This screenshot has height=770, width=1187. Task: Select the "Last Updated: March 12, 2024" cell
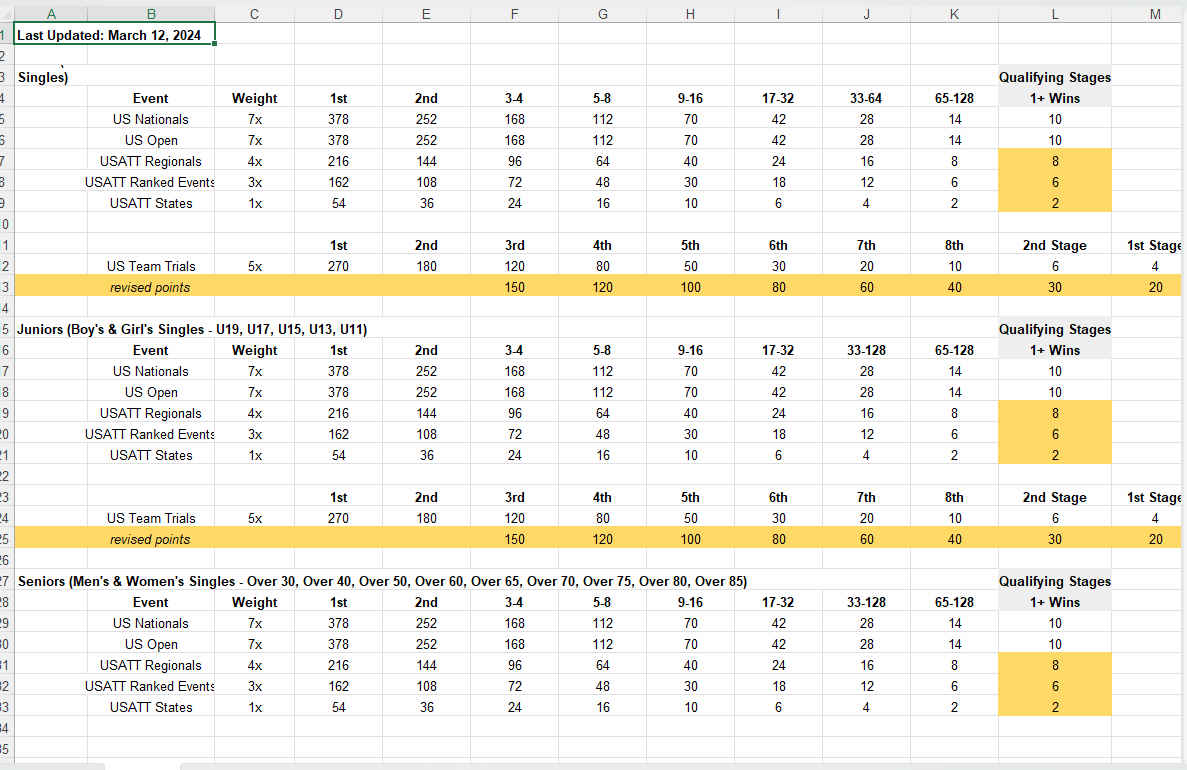(x=114, y=35)
